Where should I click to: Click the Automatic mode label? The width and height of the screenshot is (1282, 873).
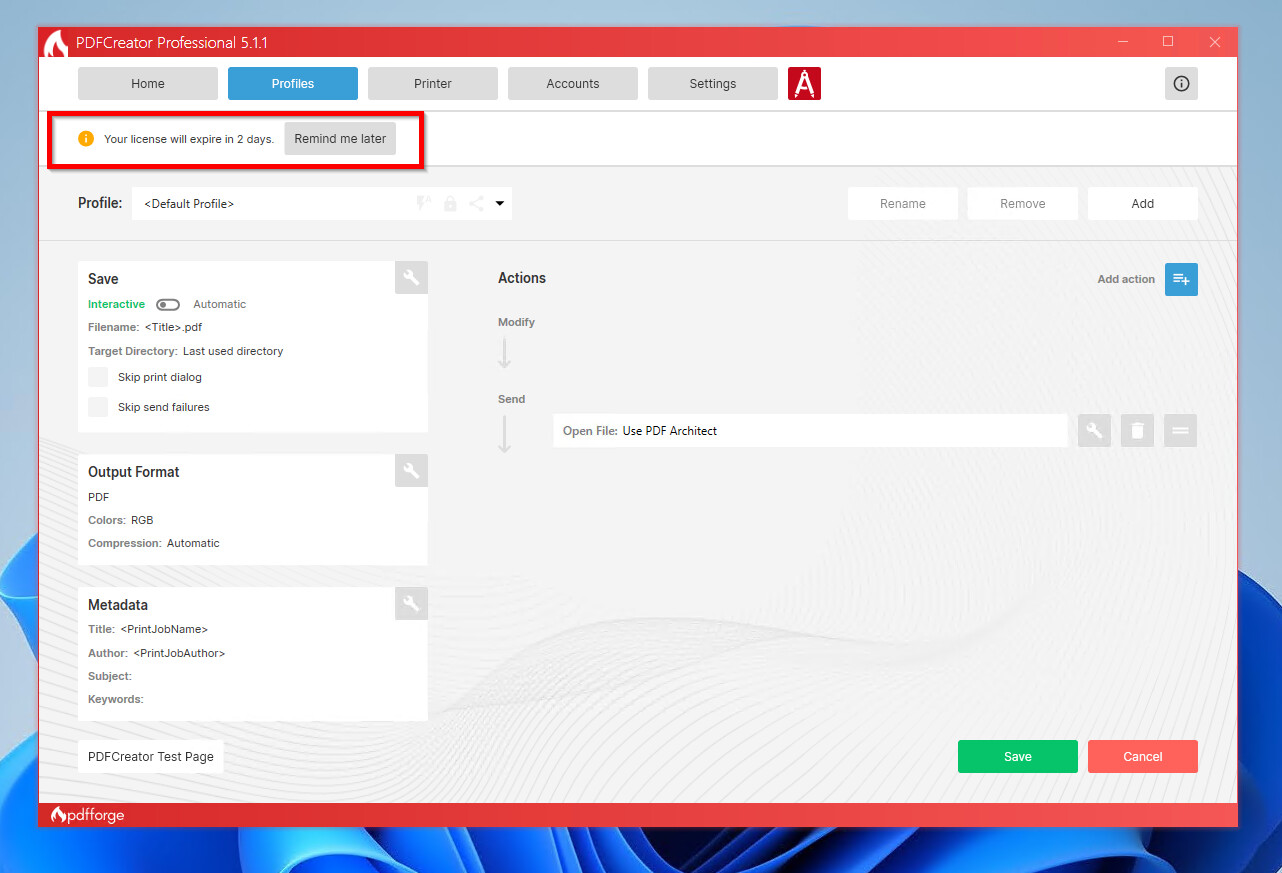220,305
